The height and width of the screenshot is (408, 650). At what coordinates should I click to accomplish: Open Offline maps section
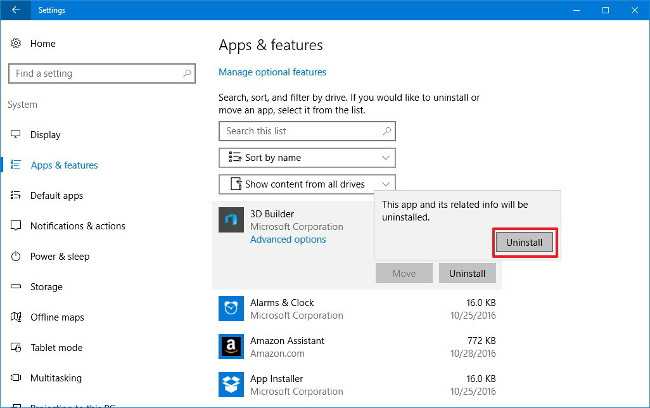tap(57, 317)
